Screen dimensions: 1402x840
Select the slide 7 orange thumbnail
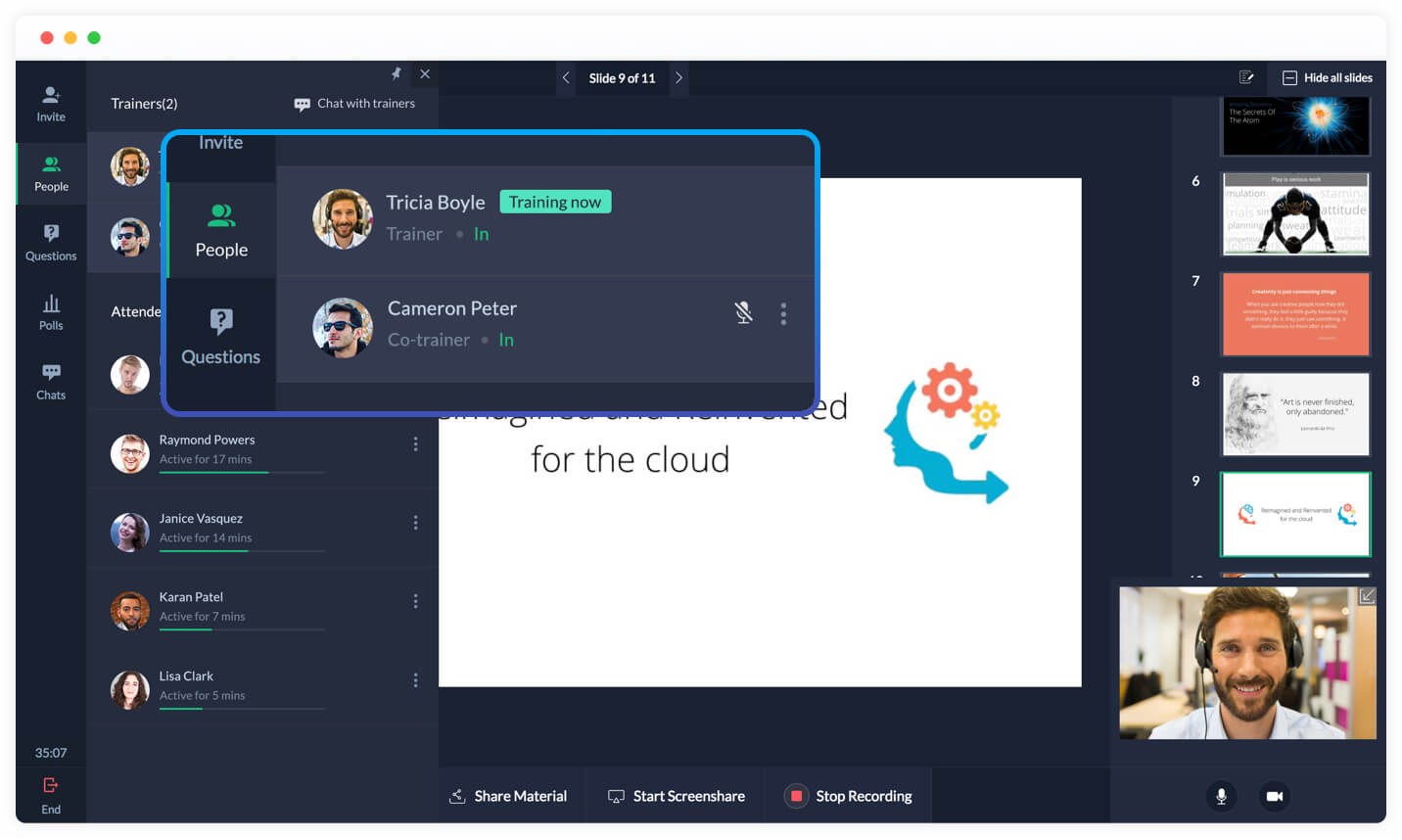coord(1295,314)
